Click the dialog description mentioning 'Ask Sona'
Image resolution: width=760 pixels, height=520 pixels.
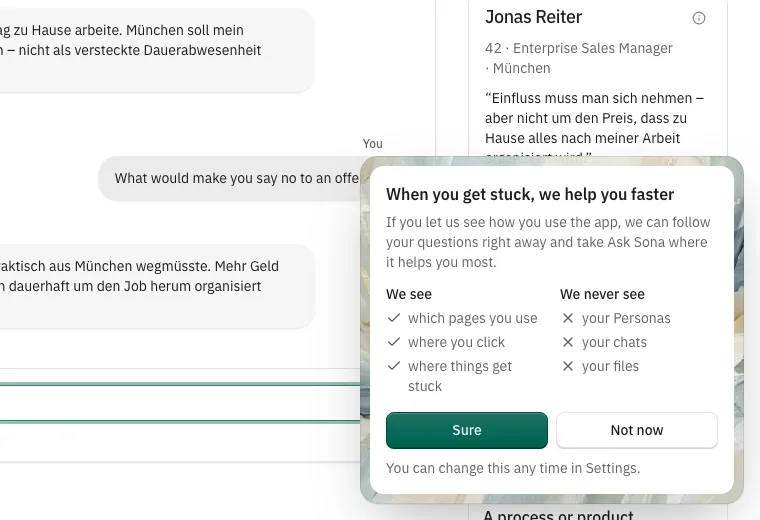pos(548,242)
